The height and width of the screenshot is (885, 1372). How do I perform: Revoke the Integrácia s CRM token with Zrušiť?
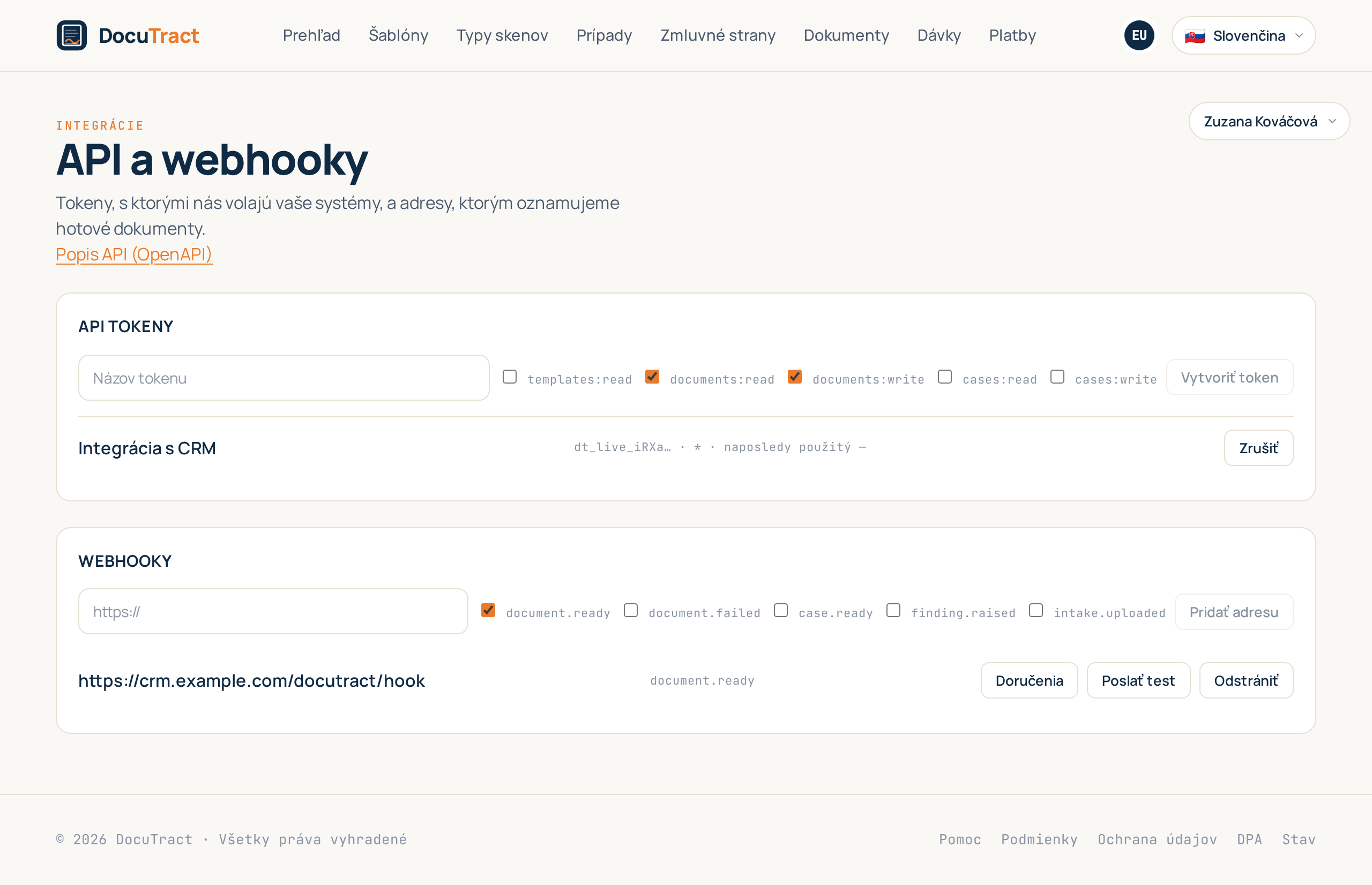click(1258, 448)
